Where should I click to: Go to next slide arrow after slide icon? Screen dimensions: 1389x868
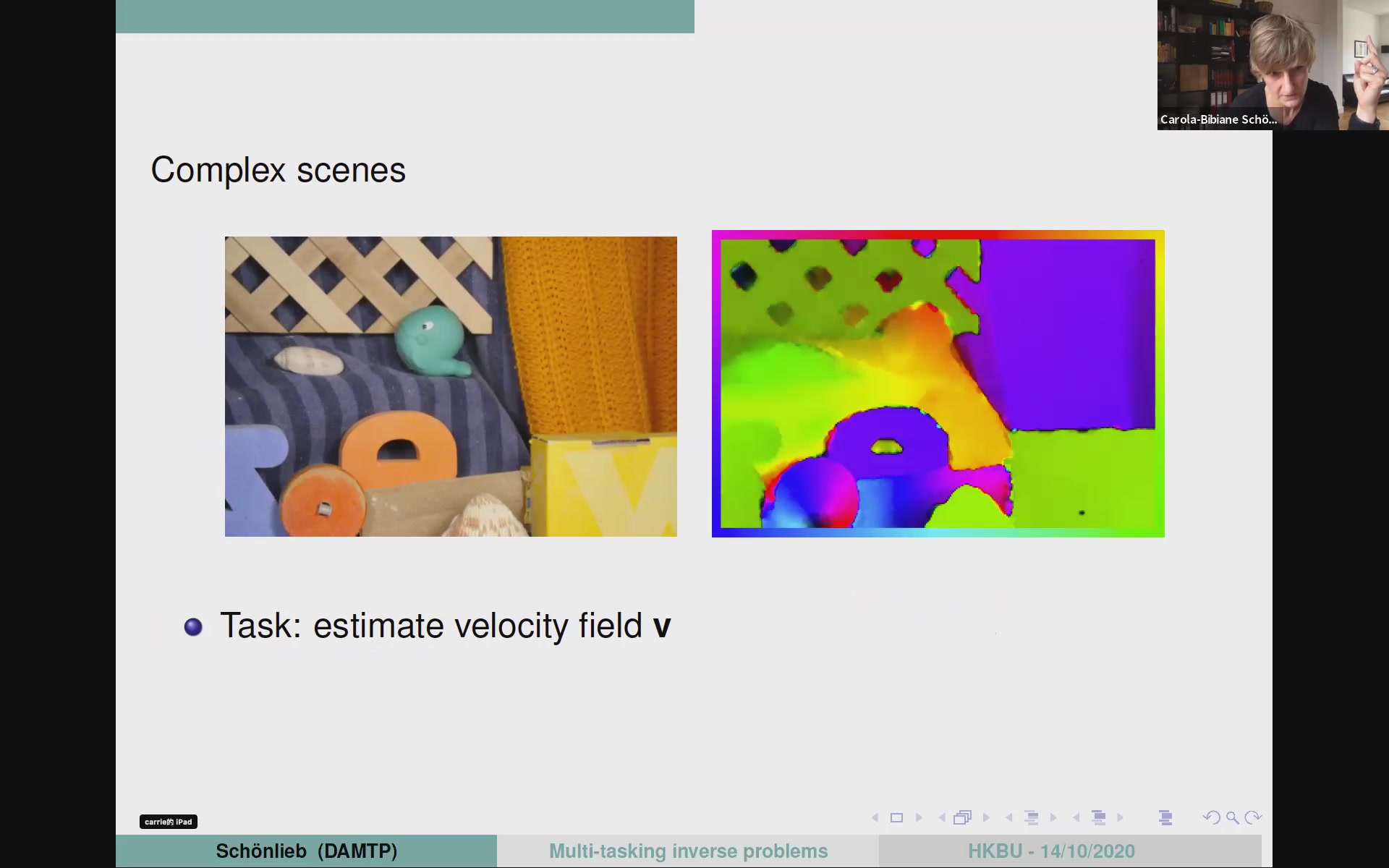pos(919,817)
